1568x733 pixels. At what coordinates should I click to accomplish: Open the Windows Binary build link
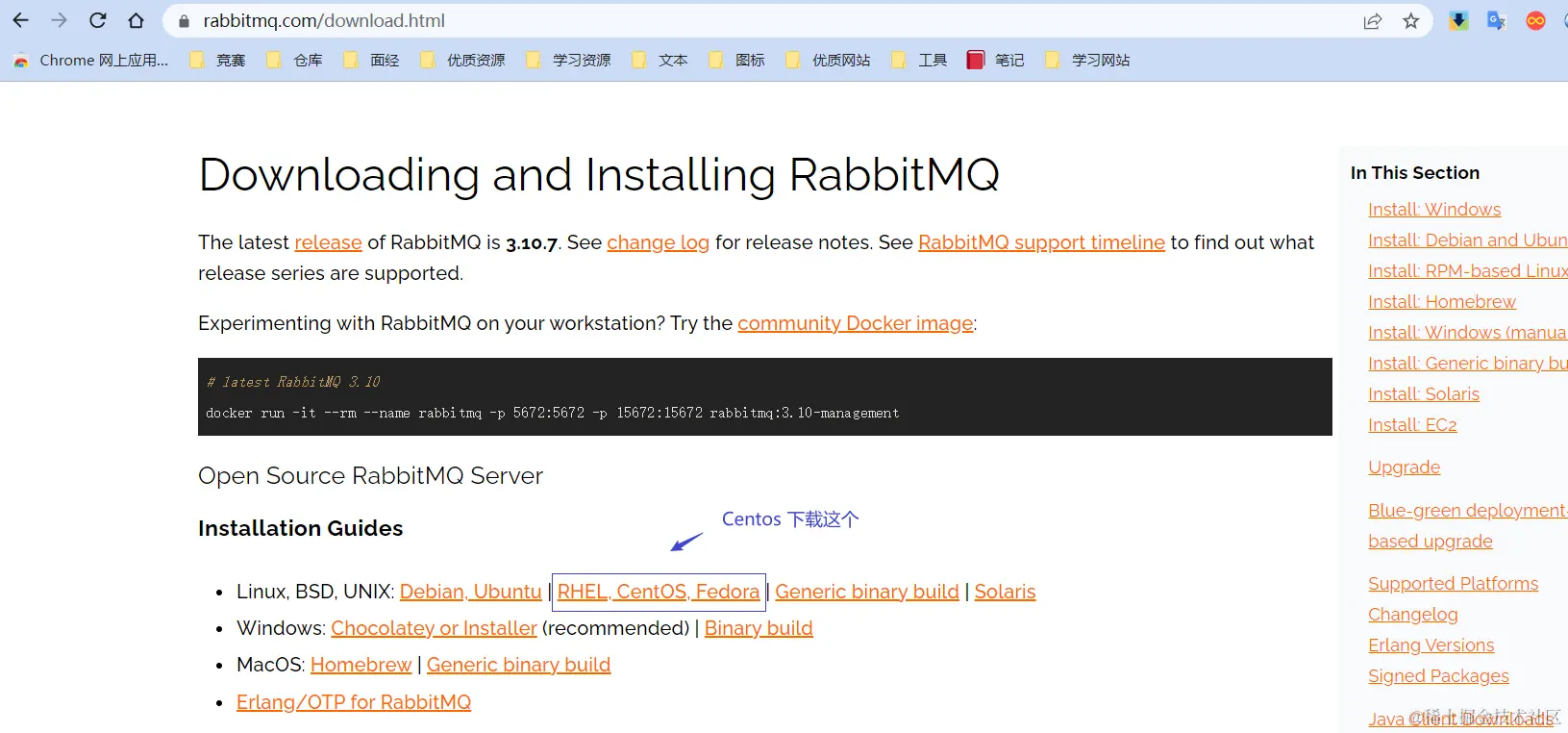(759, 628)
